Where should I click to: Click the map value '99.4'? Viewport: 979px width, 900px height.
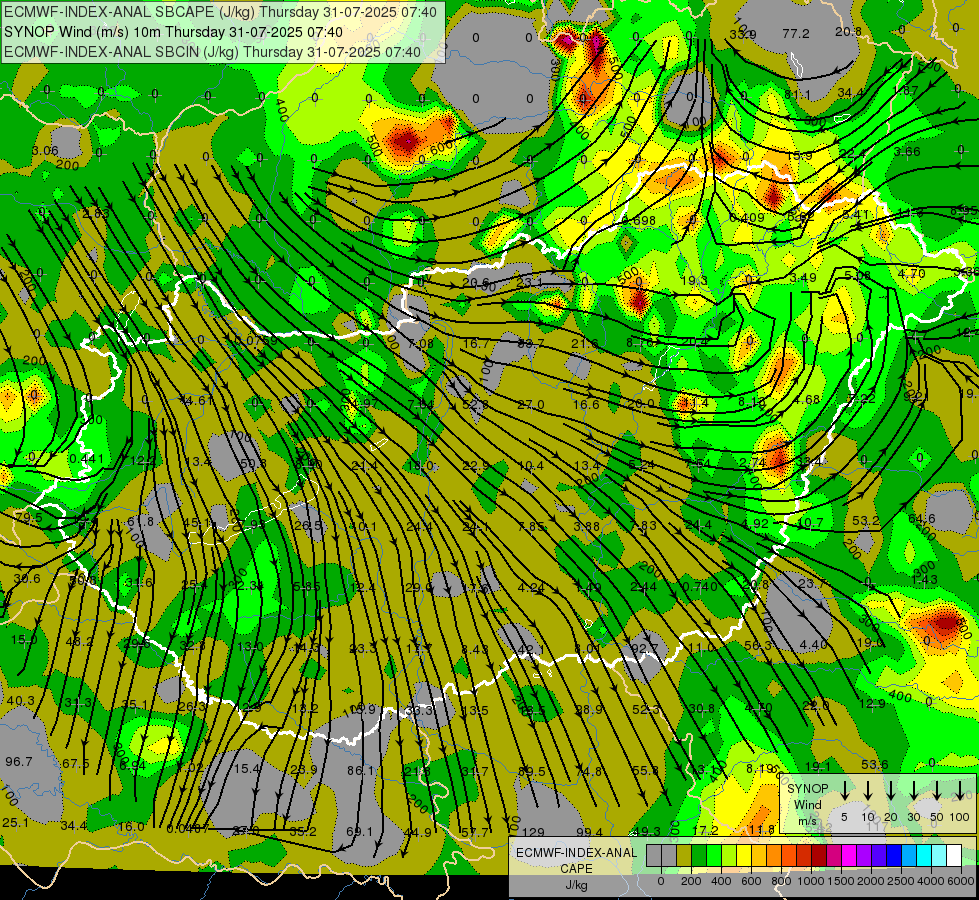pyautogui.click(x=589, y=832)
